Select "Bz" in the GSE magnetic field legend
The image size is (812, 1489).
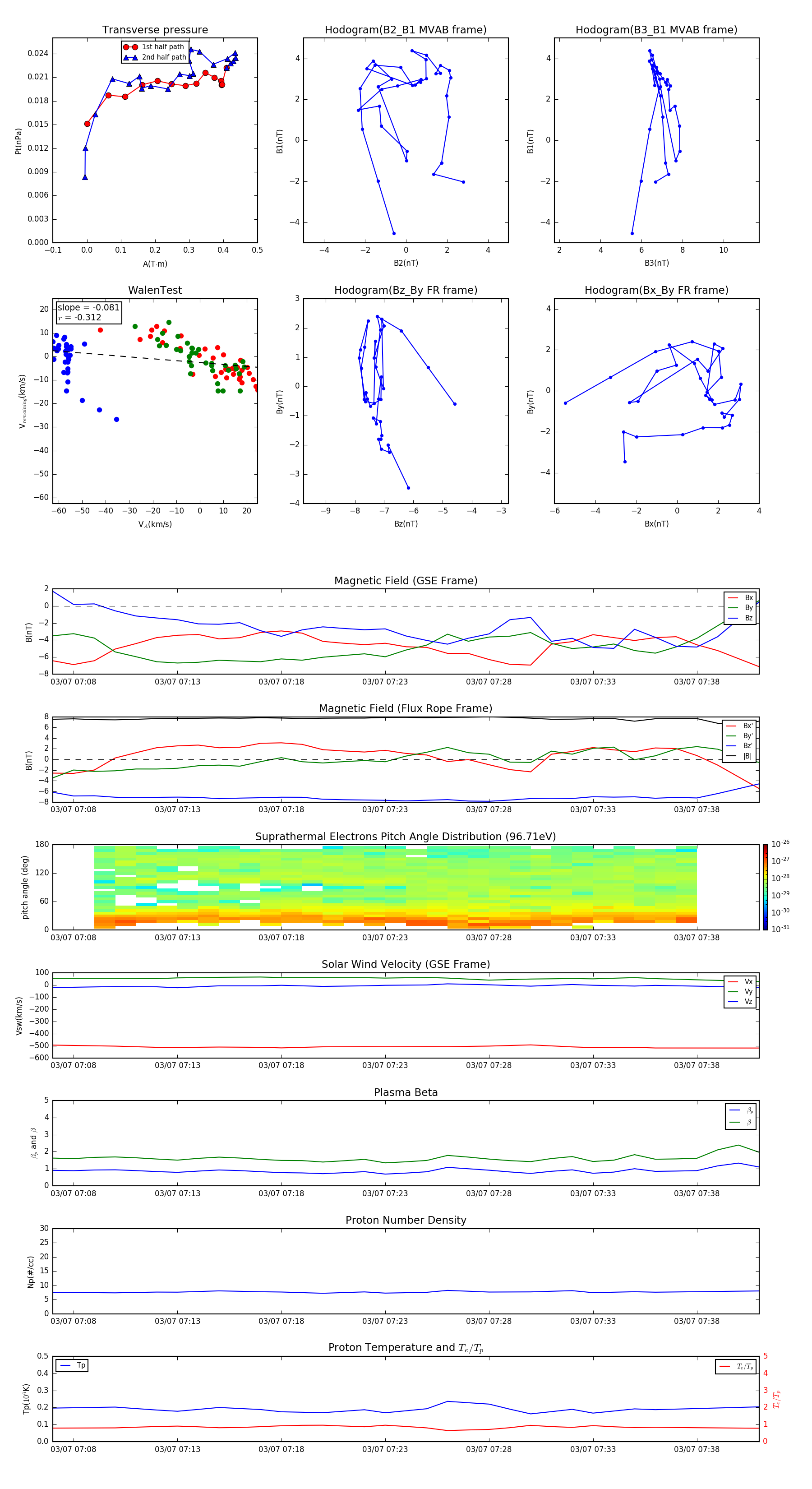(x=741, y=618)
